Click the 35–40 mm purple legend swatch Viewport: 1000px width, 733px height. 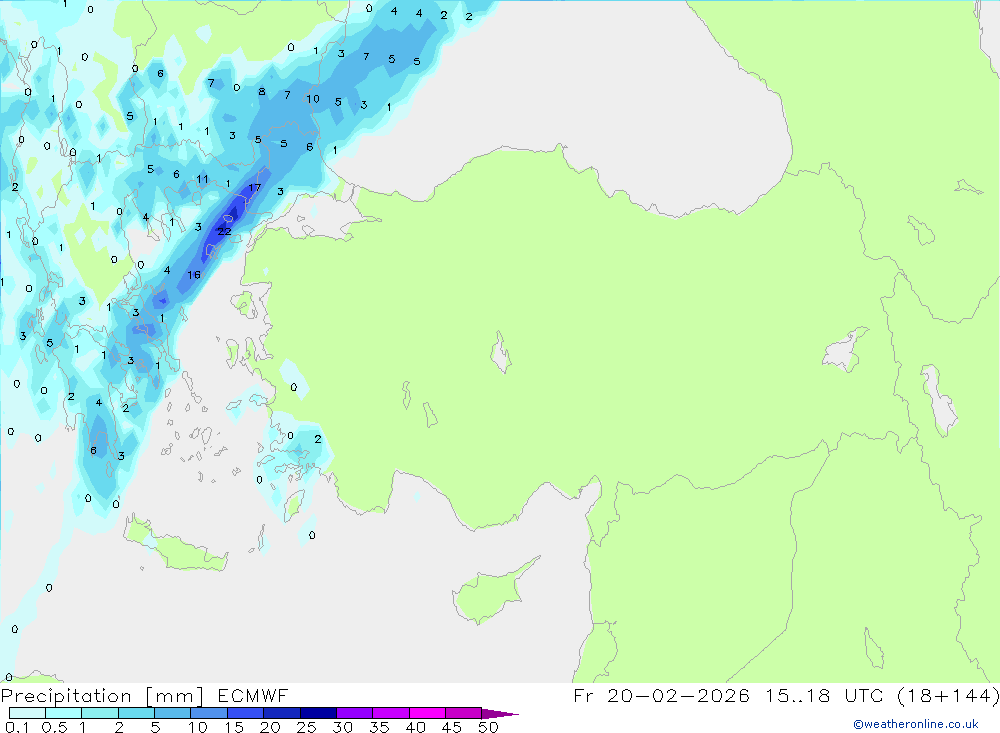click(391, 713)
